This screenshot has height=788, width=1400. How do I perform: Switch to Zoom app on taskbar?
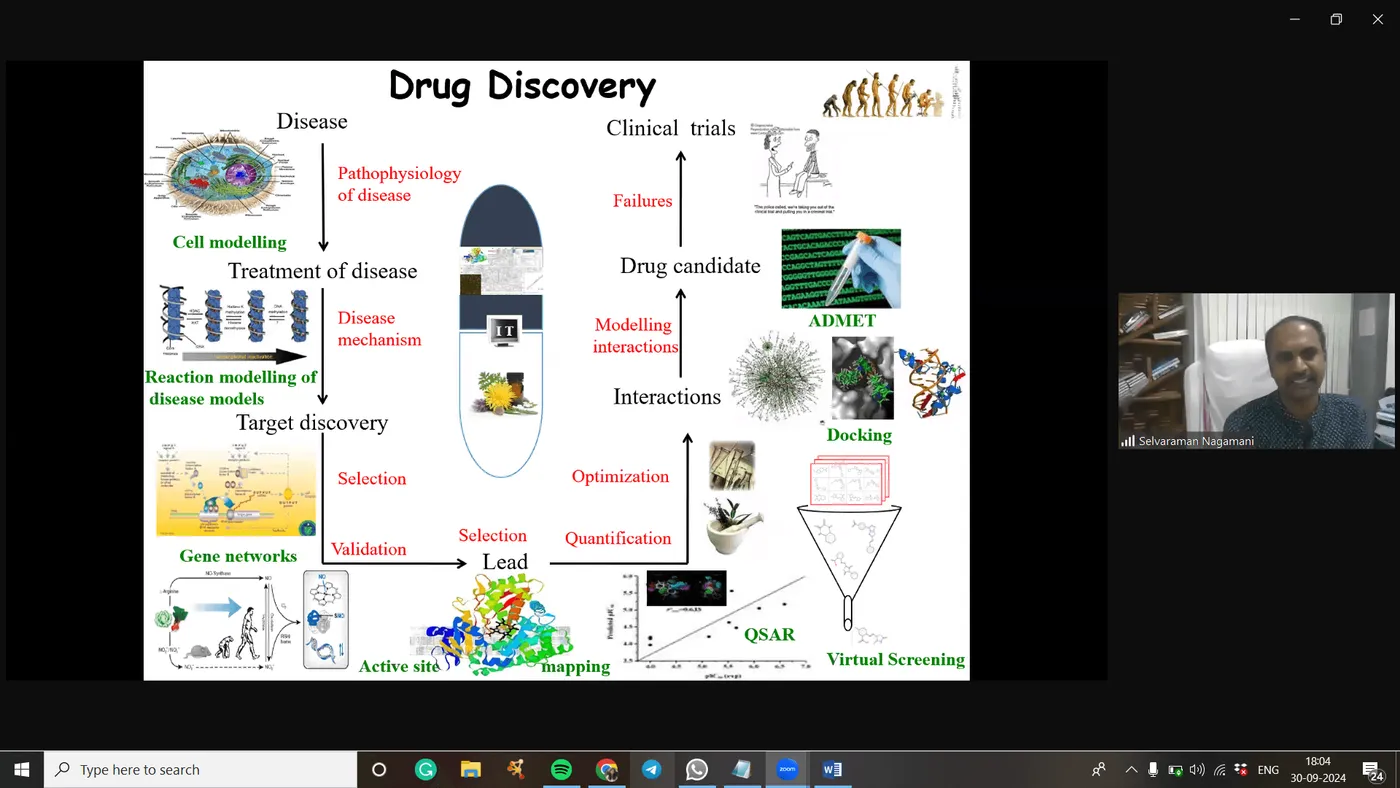coord(787,769)
